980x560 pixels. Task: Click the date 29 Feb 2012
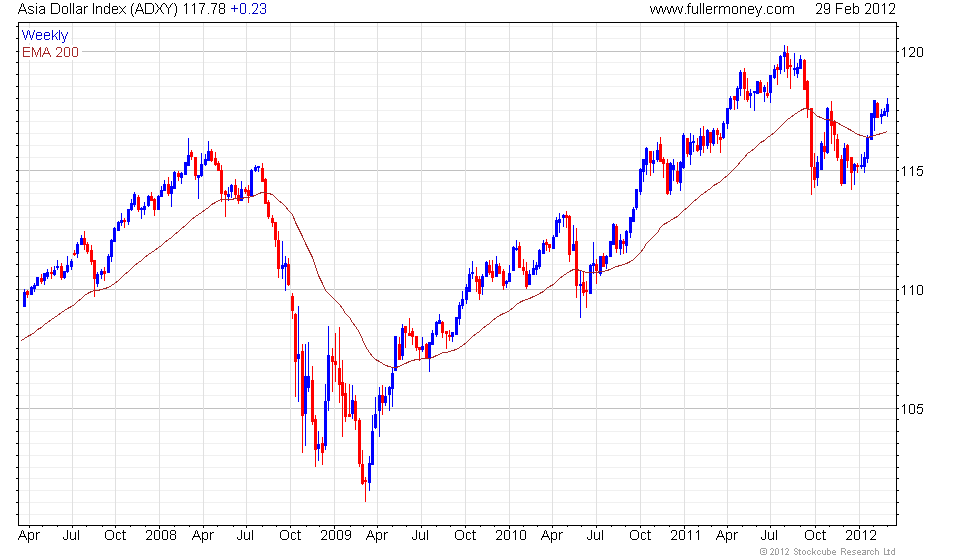tap(855, 9)
